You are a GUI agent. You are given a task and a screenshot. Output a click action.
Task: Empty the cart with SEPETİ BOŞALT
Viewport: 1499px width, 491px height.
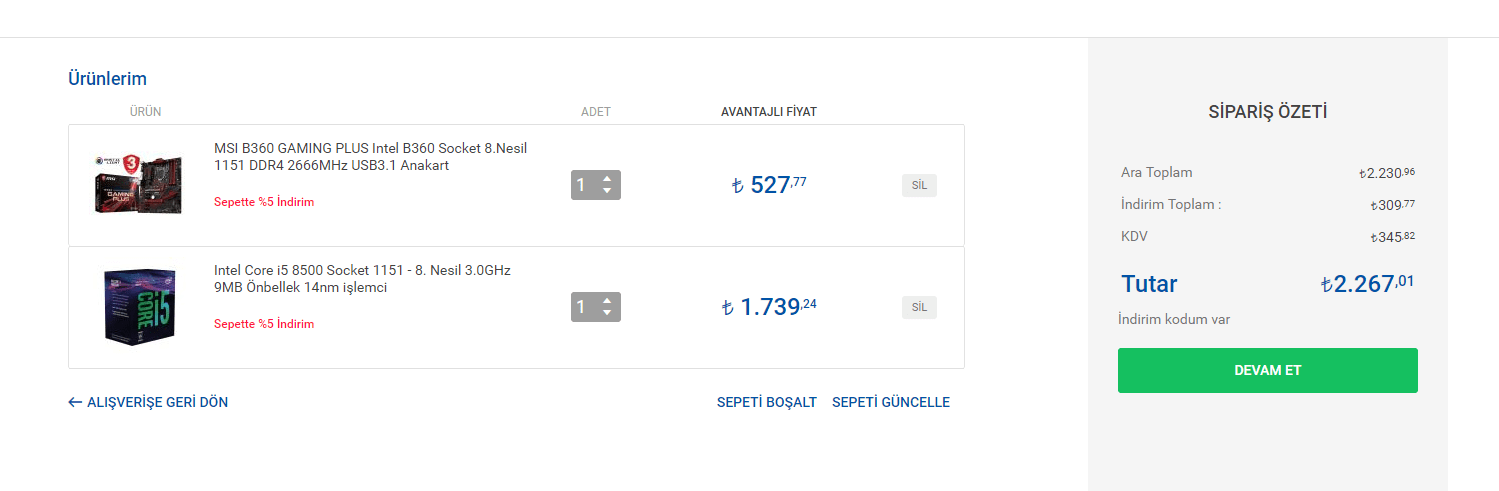767,402
